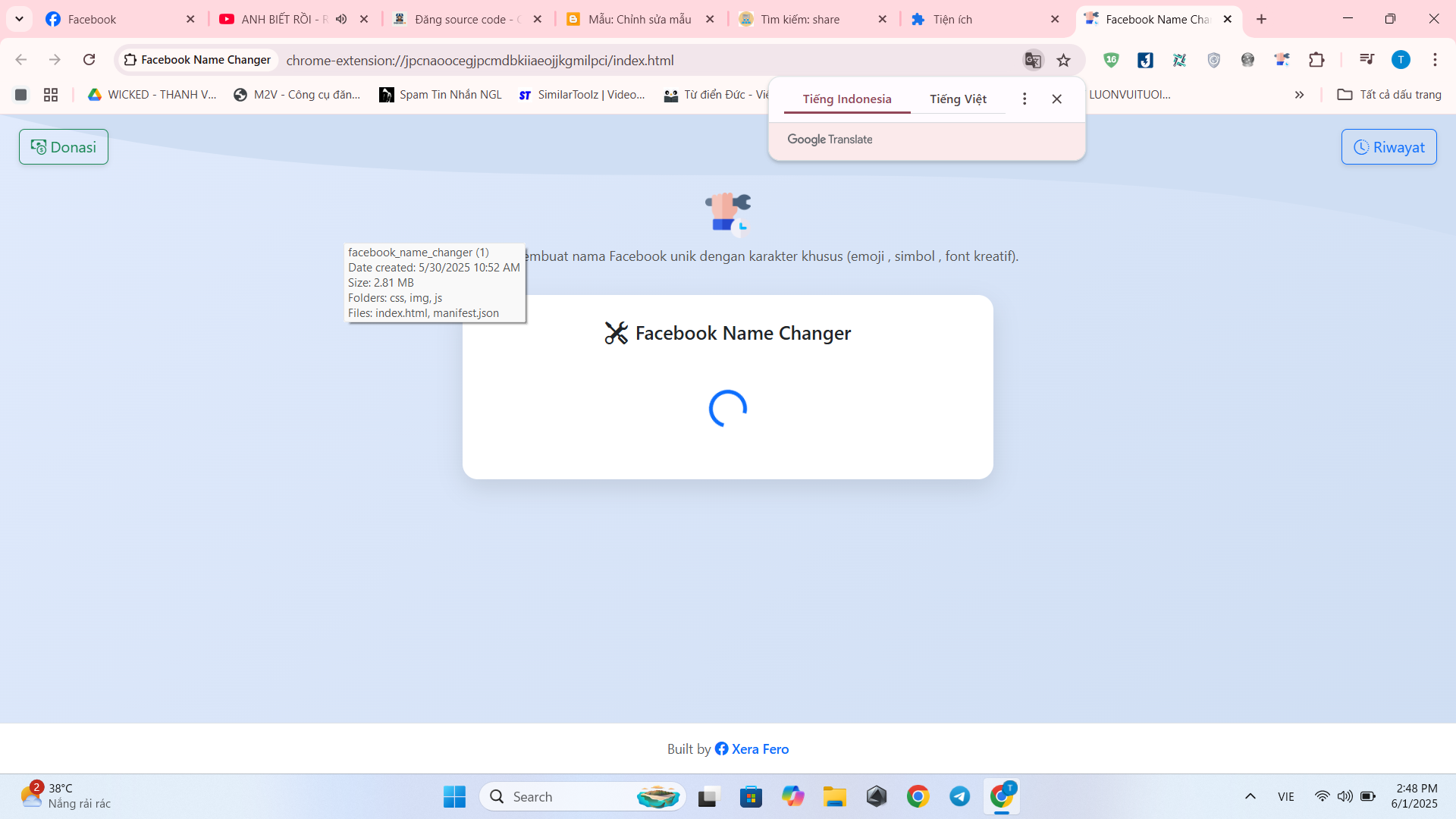Open Từ điển Đức bookmark

(716, 95)
